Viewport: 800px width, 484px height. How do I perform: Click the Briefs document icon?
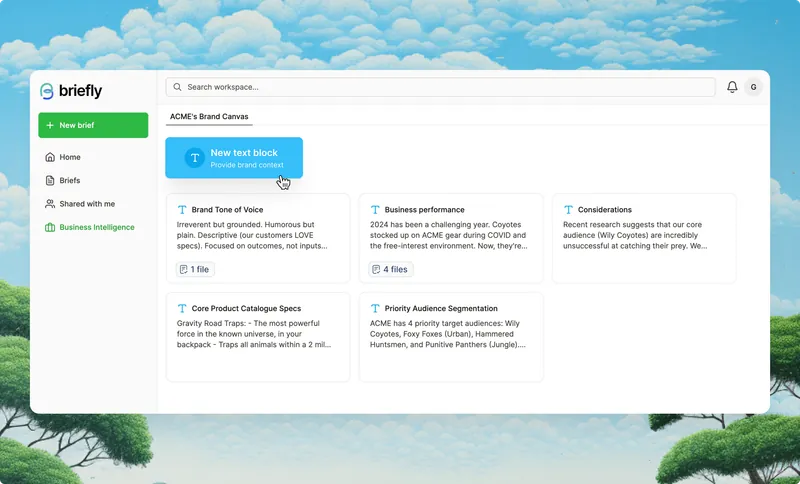pos(50,181)
